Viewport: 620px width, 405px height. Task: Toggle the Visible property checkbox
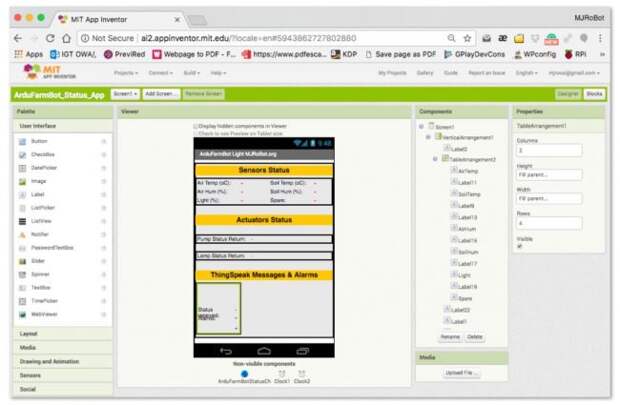point(520,246)
